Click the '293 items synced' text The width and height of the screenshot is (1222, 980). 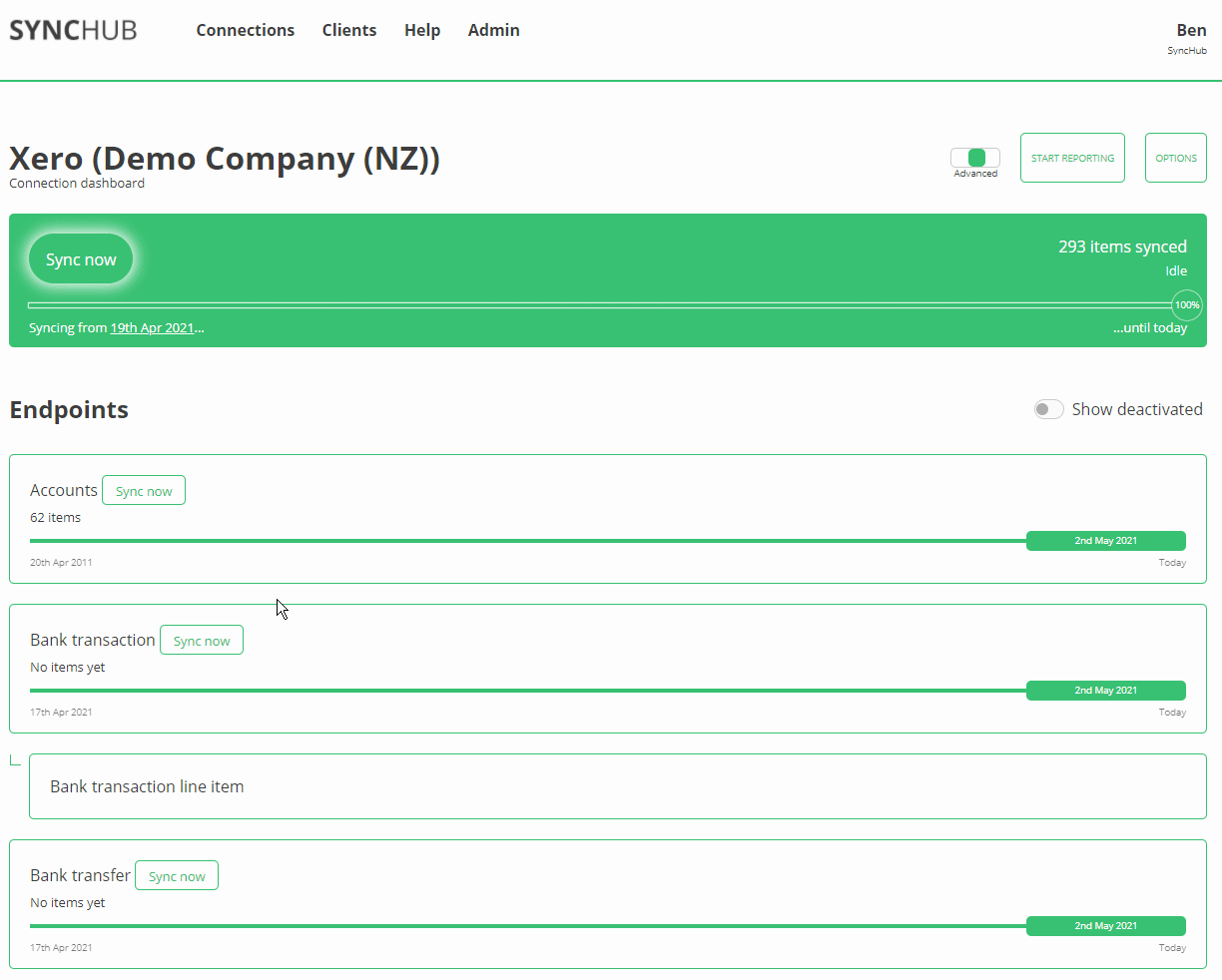1122,246
